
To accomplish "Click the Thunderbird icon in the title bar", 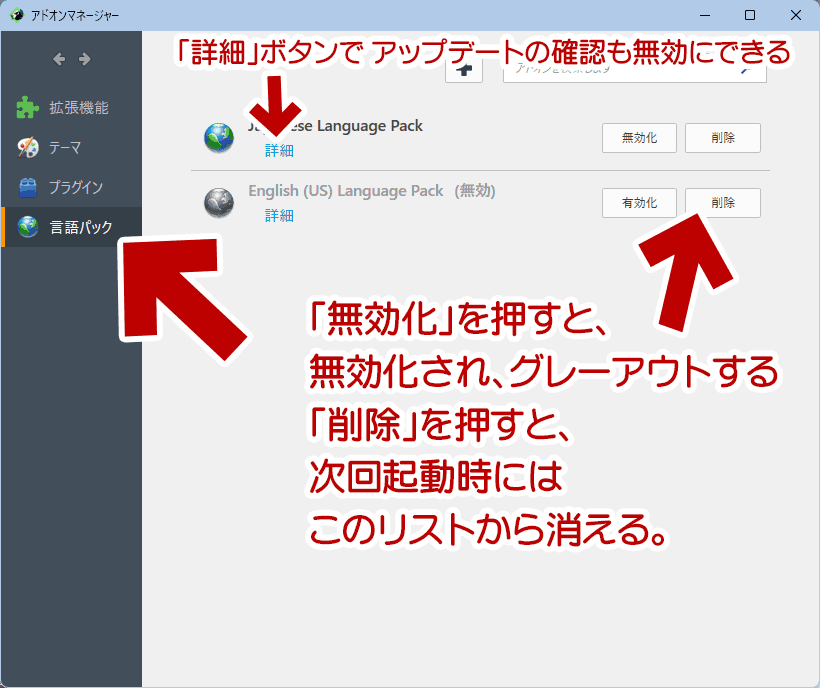I will 16,15.
